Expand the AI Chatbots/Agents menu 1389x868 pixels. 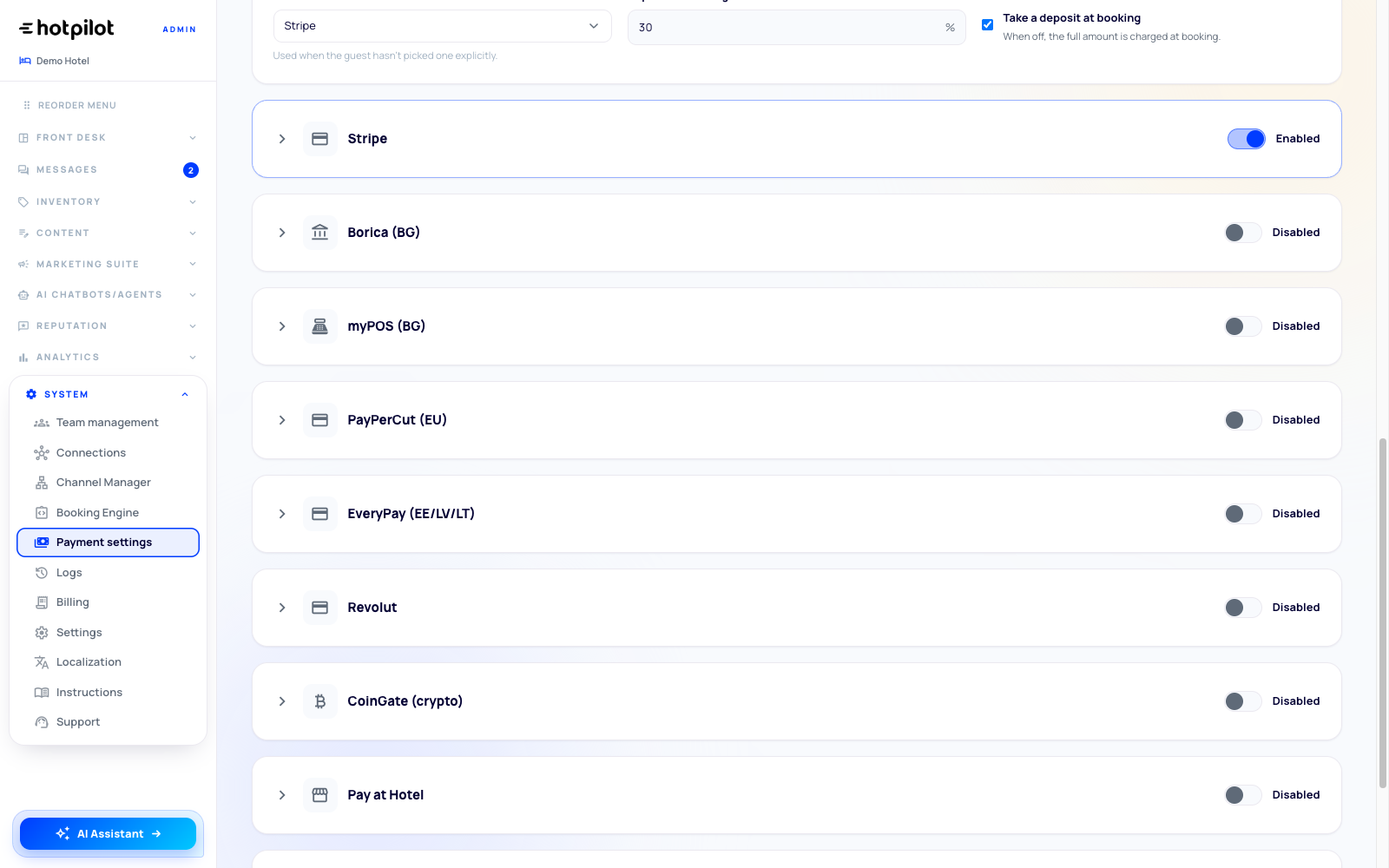point(108,295)
